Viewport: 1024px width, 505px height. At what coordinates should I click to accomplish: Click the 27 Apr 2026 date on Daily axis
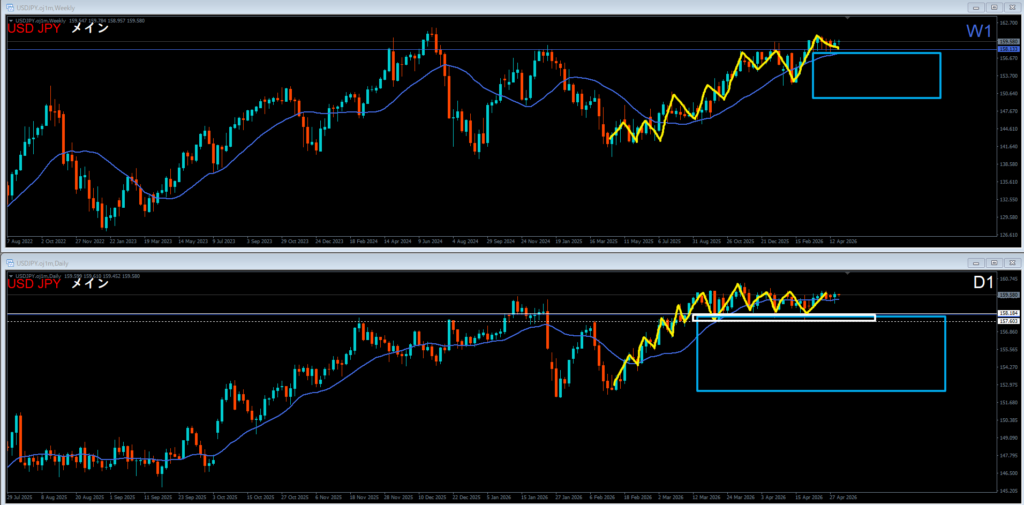(x=843, y=496)
